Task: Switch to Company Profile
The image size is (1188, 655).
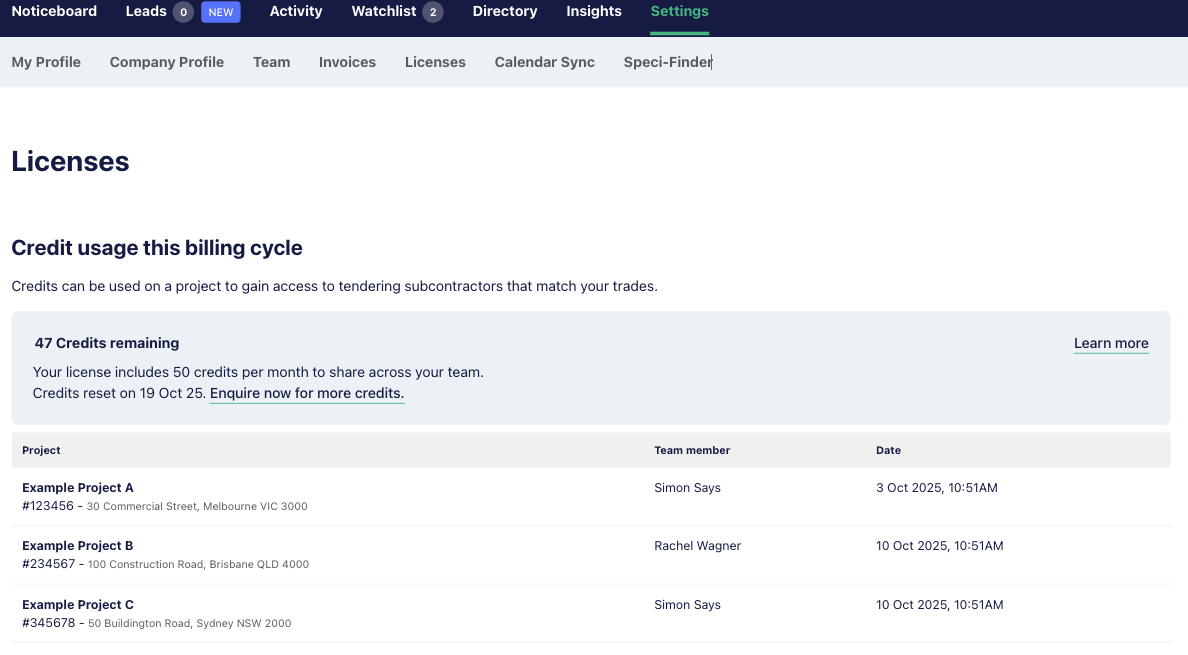Action: [167, 62]
